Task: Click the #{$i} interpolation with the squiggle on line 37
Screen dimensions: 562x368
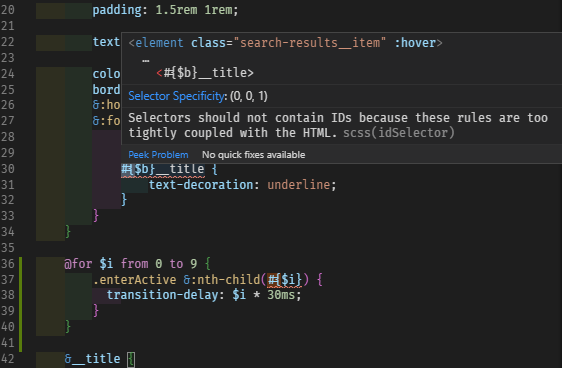Action: (x=285, y=279)
